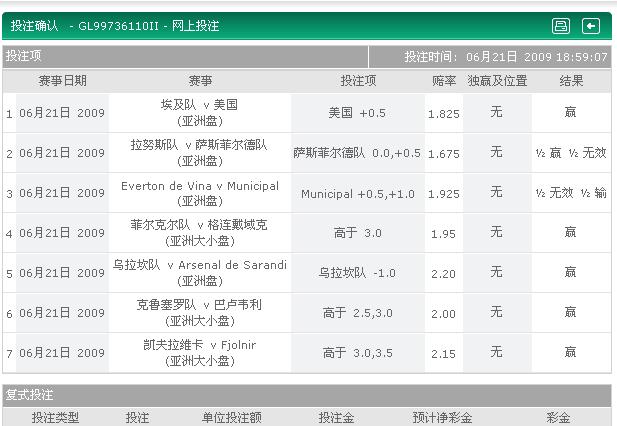The height and width of the screenshot is (426, 617).
Task: Click the 预计净彩金 column header
Action: [x=442, y=417]
